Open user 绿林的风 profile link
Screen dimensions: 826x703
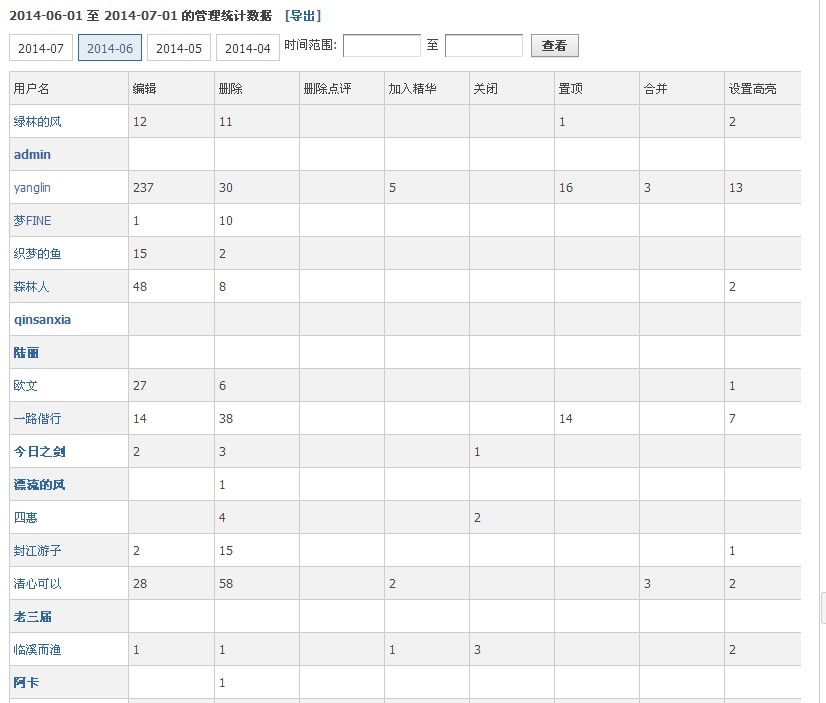pyautogui.click(x=37, y=122)
